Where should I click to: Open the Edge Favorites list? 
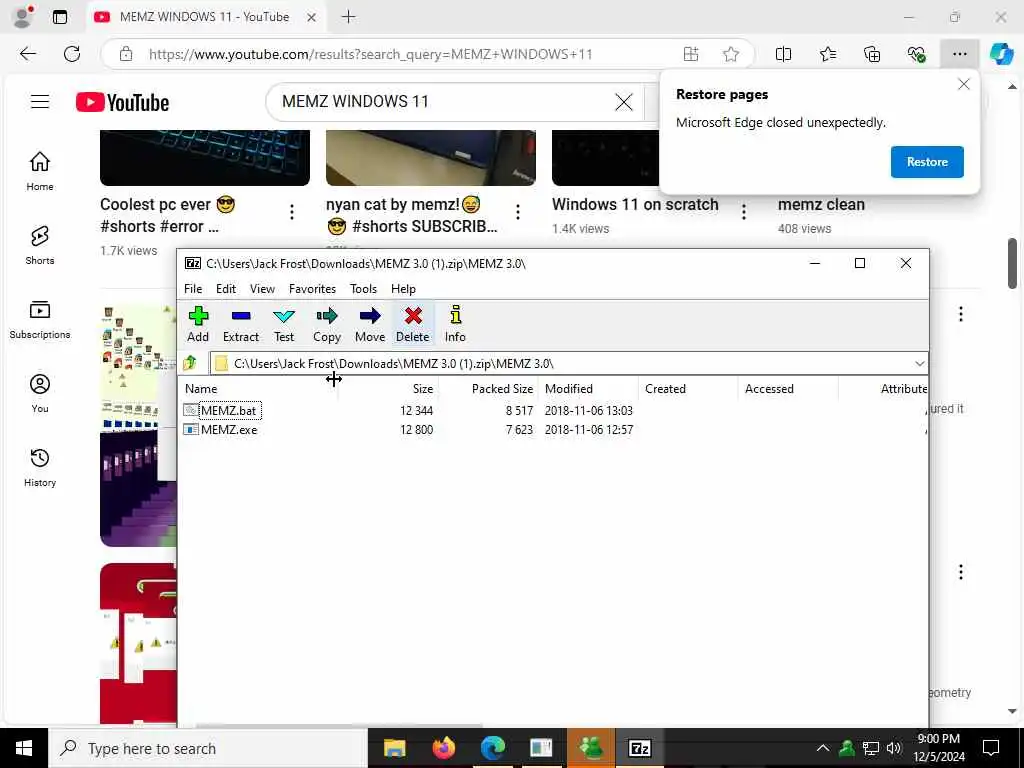(827, 54)
